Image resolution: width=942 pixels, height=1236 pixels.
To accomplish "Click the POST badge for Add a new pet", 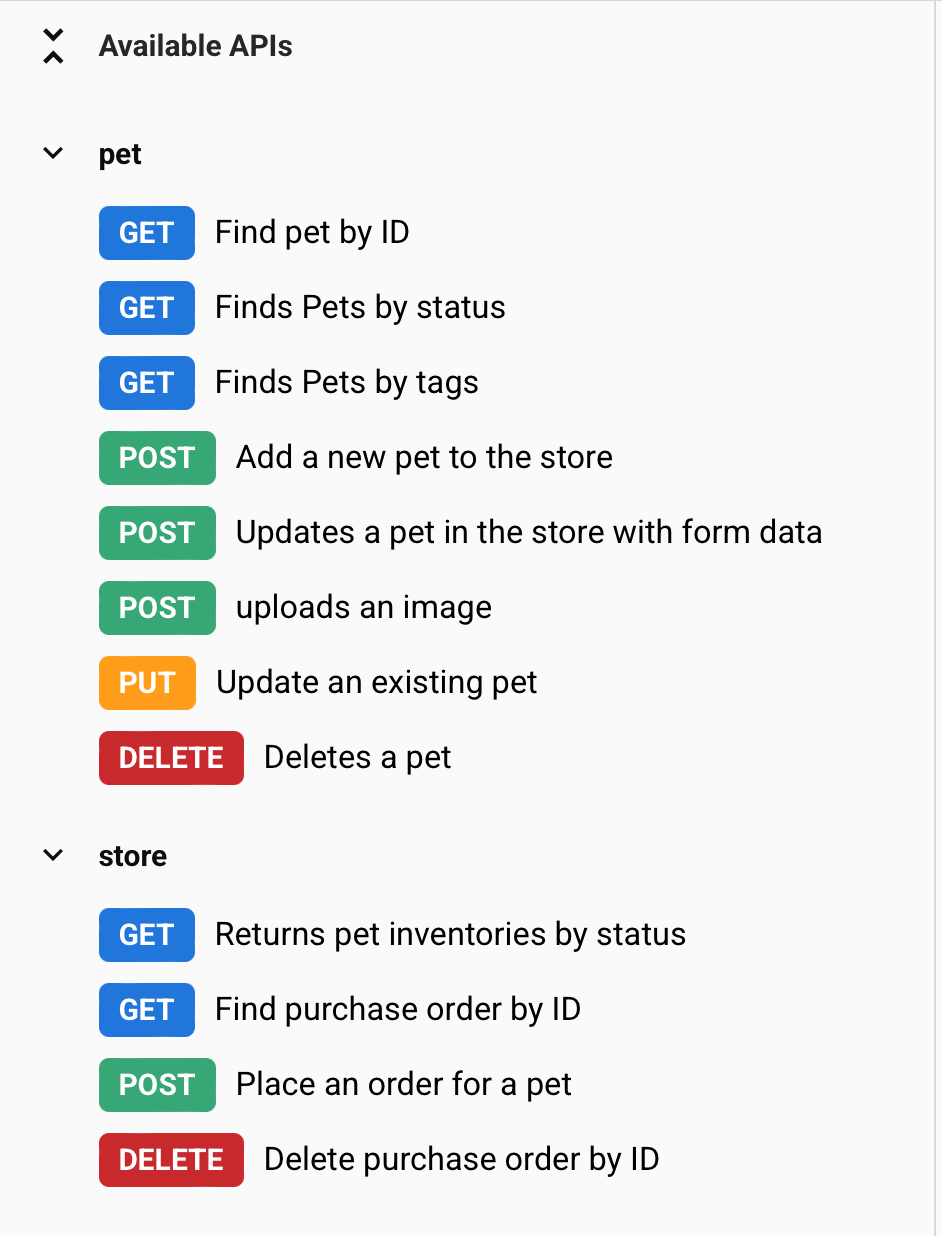I will 157,457.
